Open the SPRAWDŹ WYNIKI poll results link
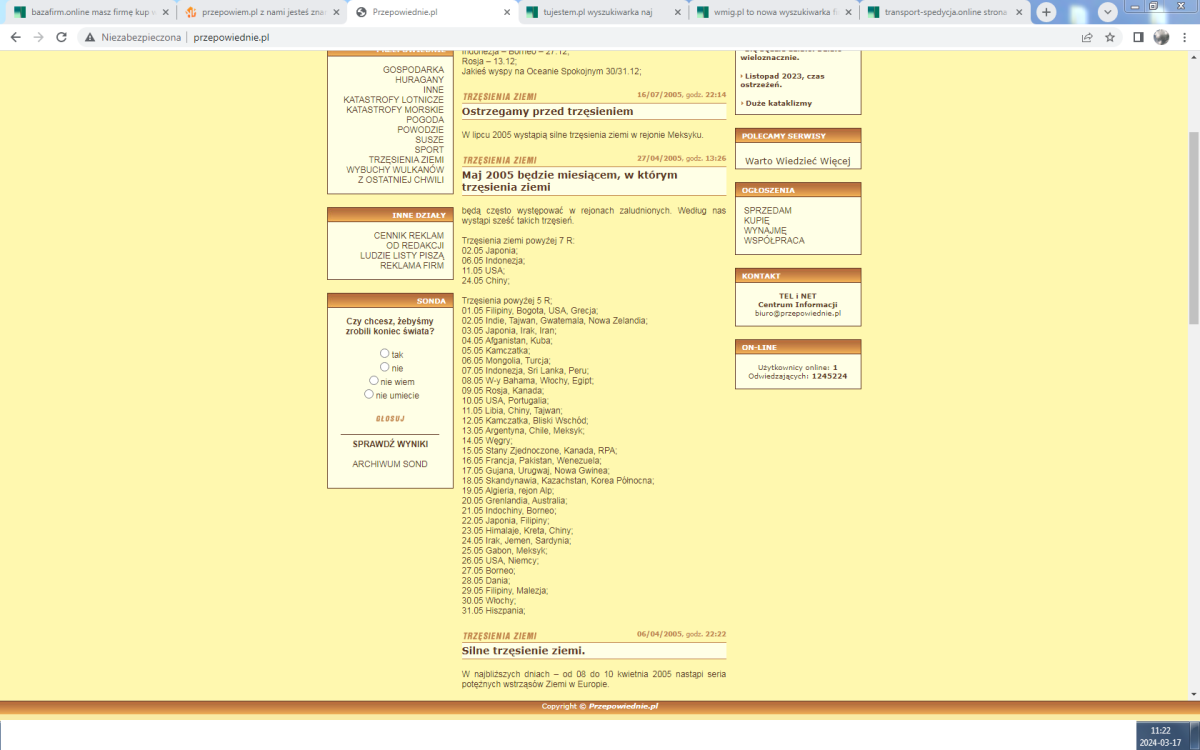Image resolution: width=1200 pixels, height=750 pixels. pos(390,444)
